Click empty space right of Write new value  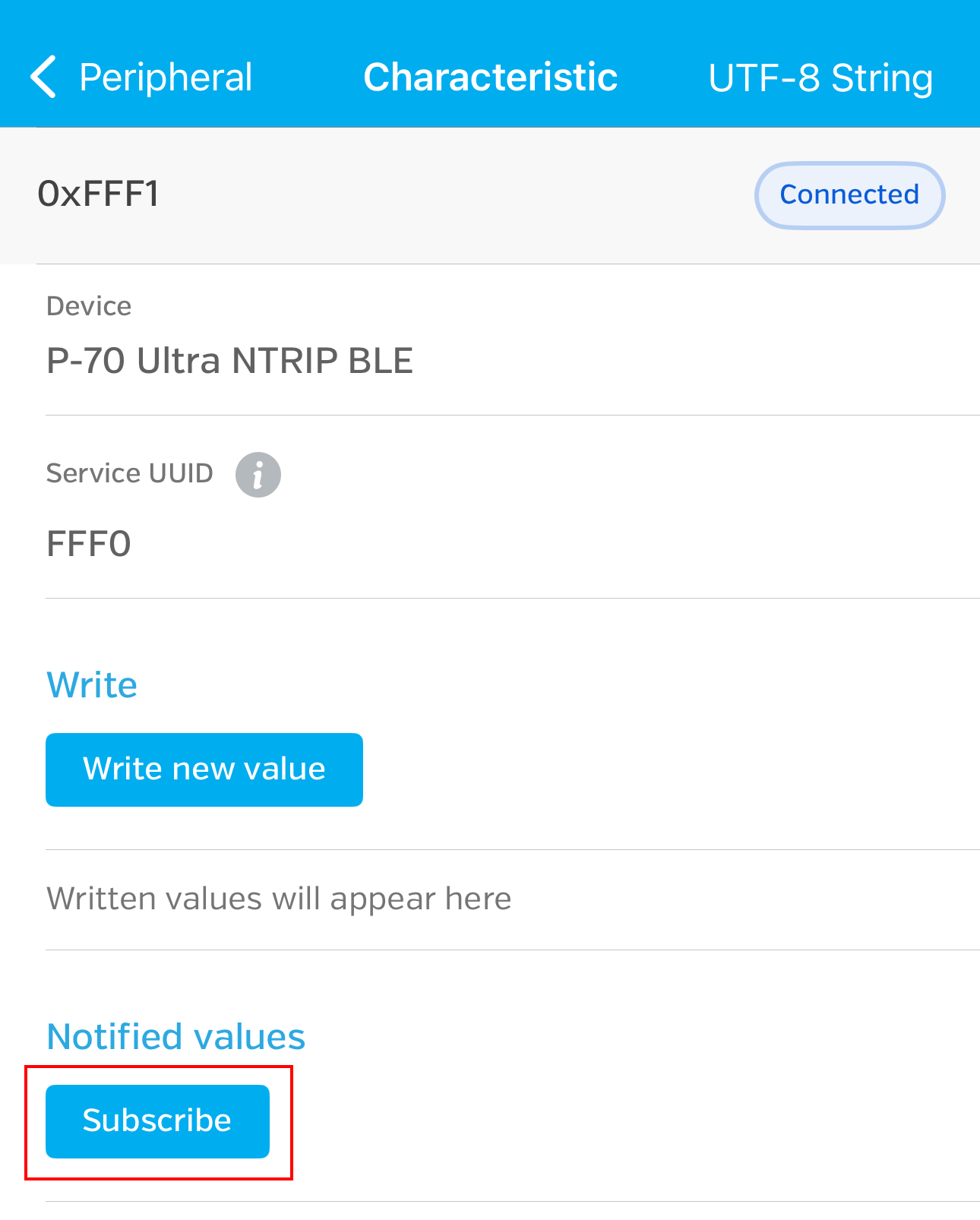(646, 770)
